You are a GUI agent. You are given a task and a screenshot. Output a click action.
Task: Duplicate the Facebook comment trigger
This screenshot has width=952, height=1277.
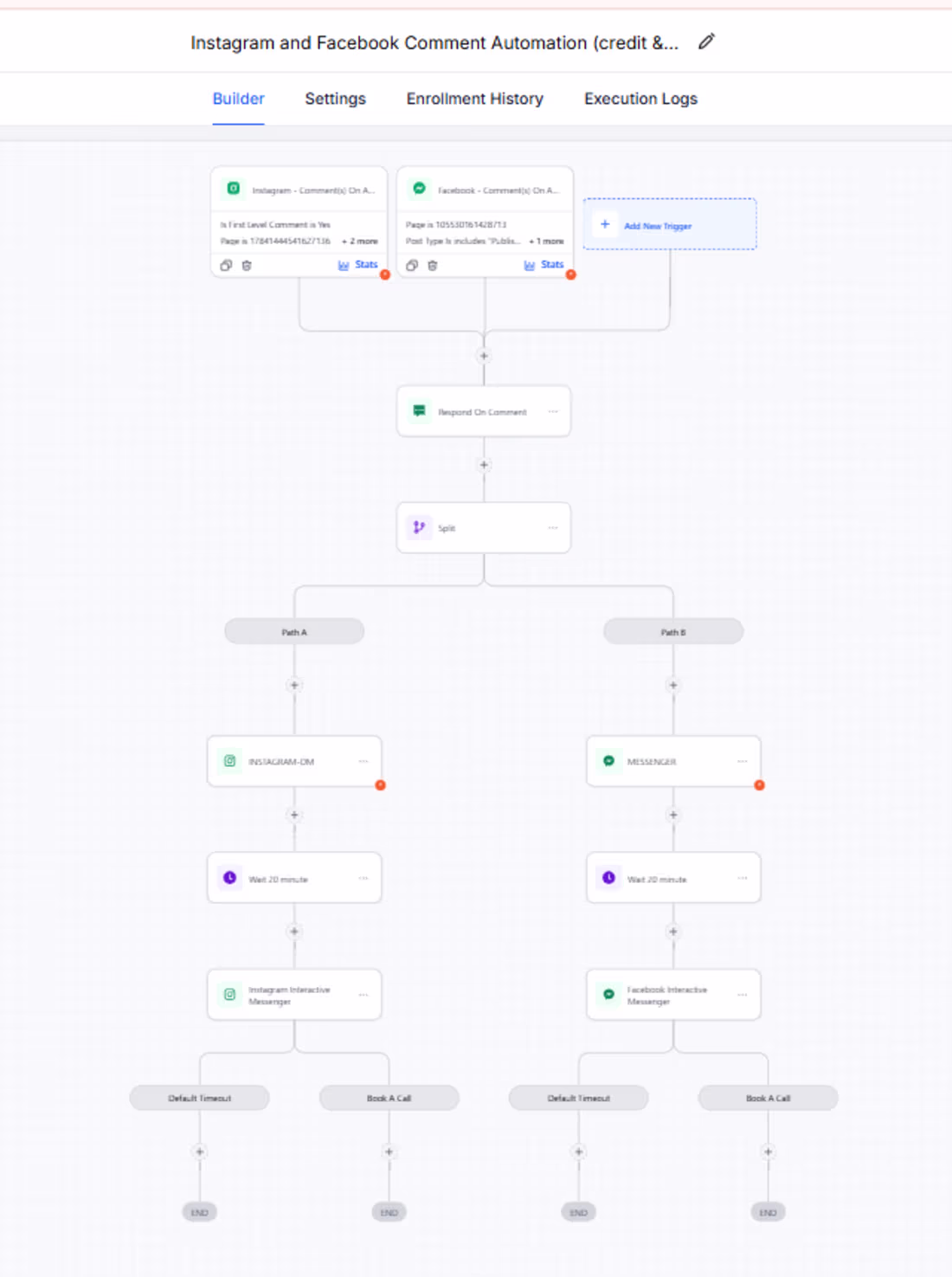[412, 266]
